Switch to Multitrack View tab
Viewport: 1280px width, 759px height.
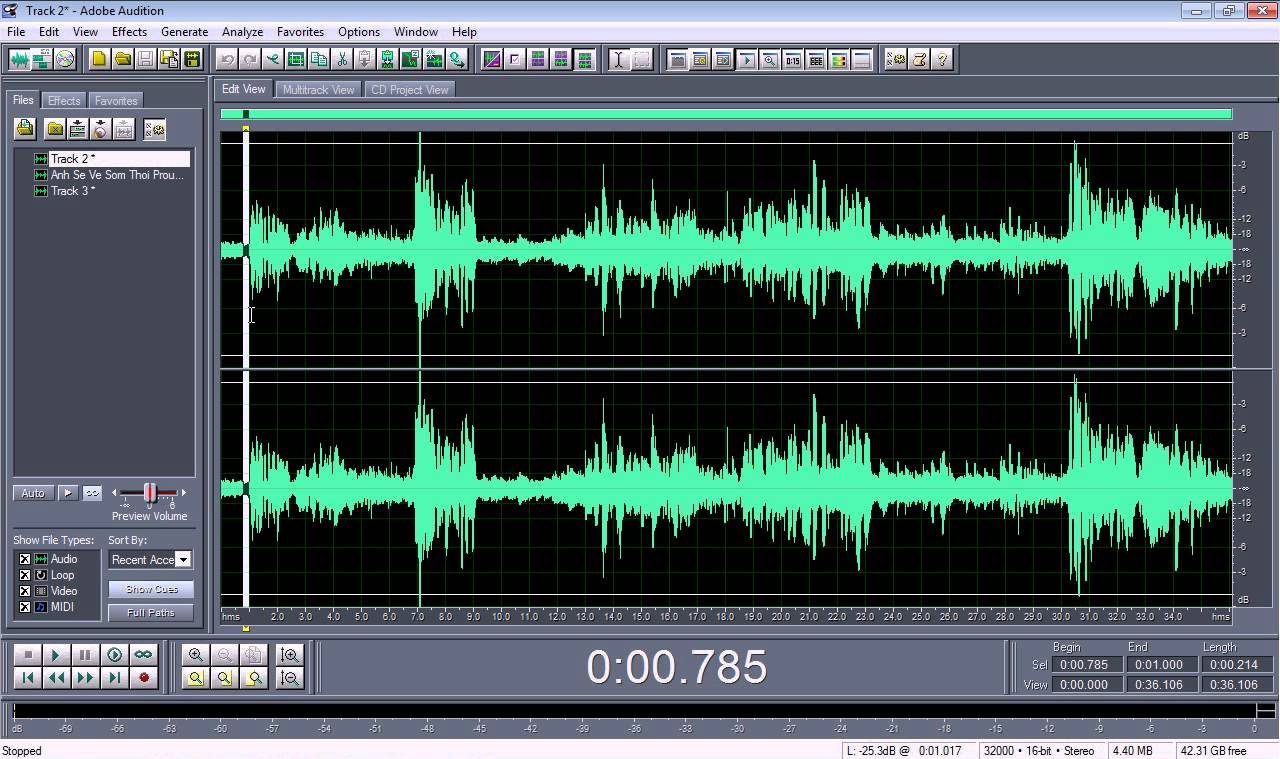[318, 90]
